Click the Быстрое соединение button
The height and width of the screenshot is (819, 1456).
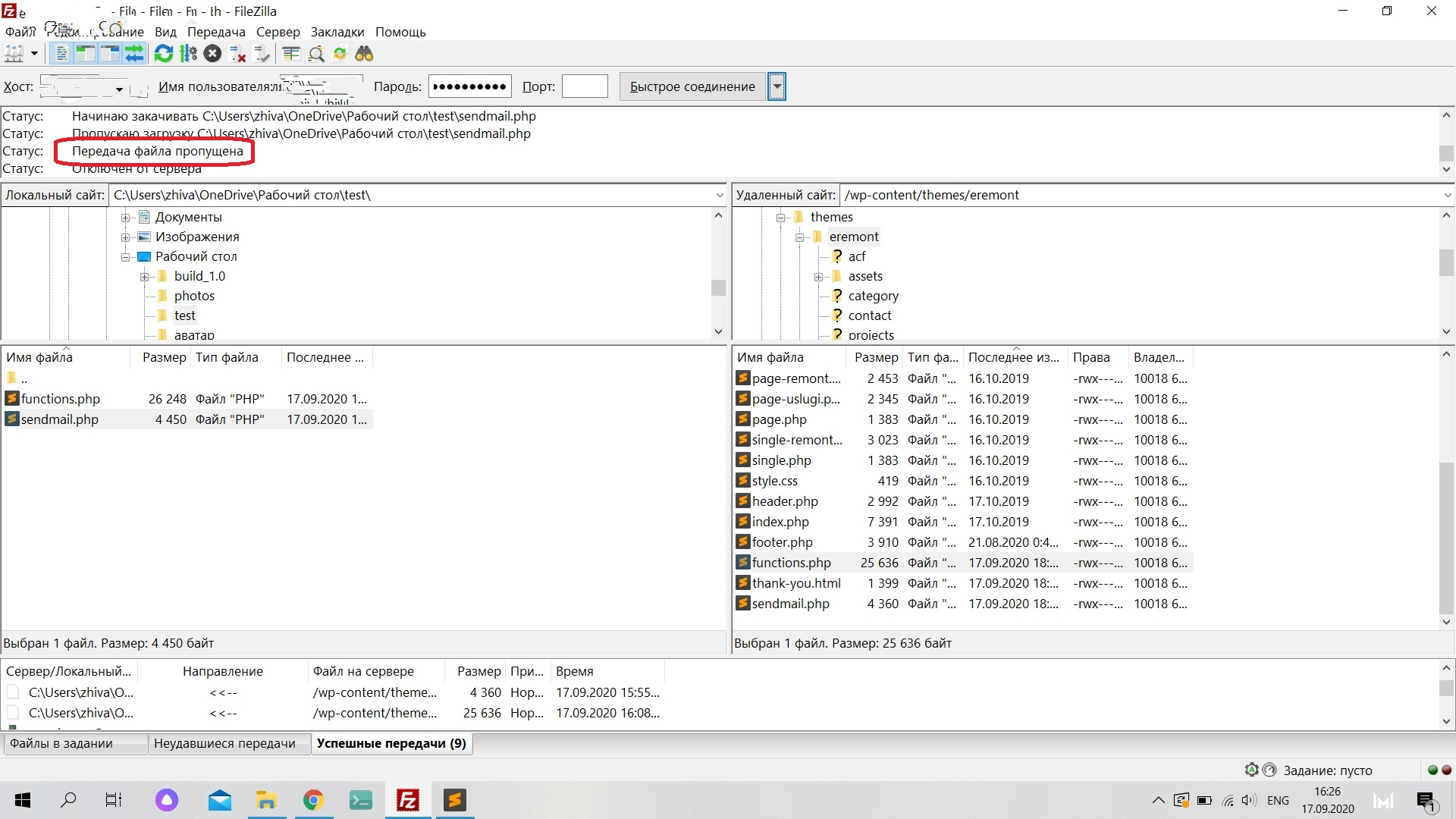pyautogui.click(x=692, y=86)
